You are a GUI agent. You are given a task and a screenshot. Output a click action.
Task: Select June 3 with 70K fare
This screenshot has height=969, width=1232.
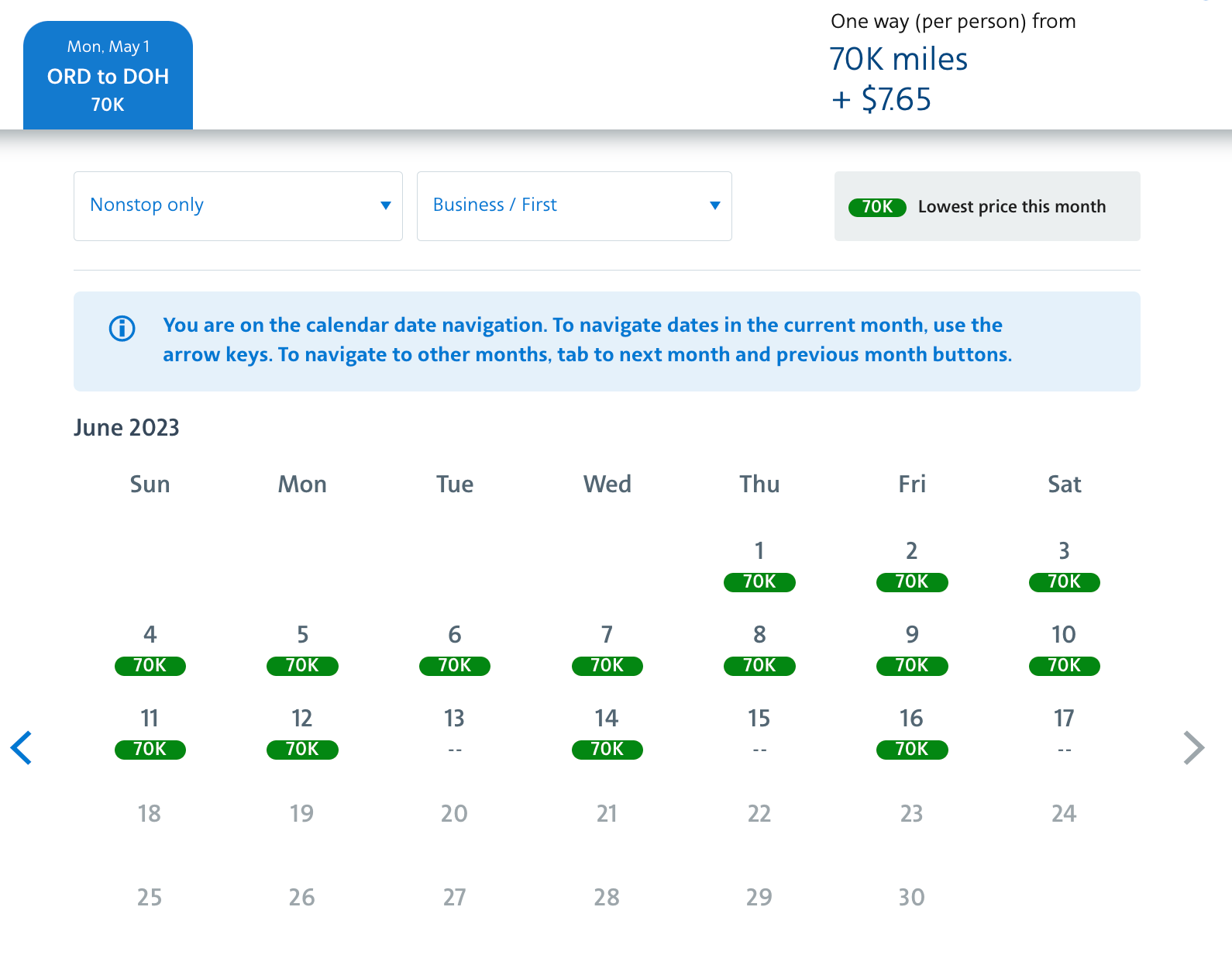point(1064,566)
